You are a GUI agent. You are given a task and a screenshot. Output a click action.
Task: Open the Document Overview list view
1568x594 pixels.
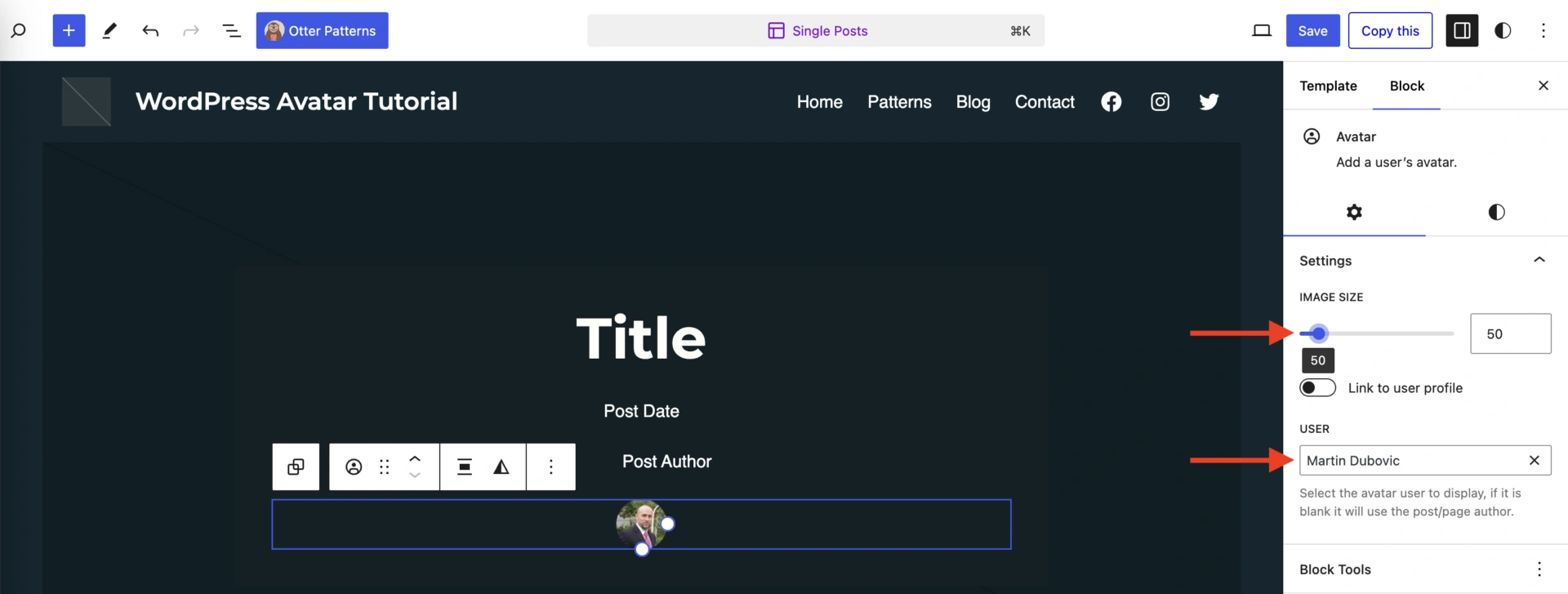pos(231,30)
